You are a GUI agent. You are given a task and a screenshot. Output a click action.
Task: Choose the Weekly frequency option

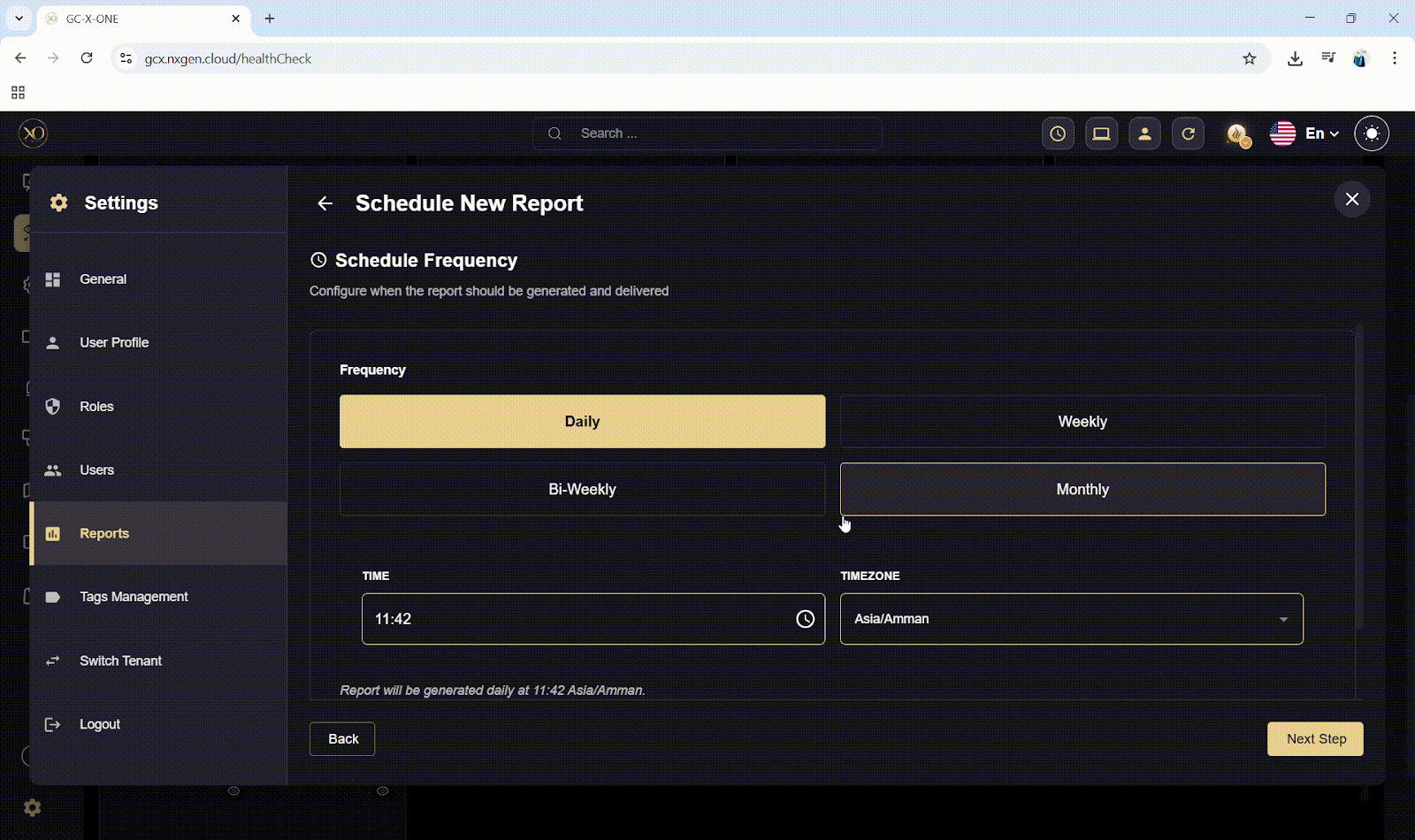[x=1082, y=422]
